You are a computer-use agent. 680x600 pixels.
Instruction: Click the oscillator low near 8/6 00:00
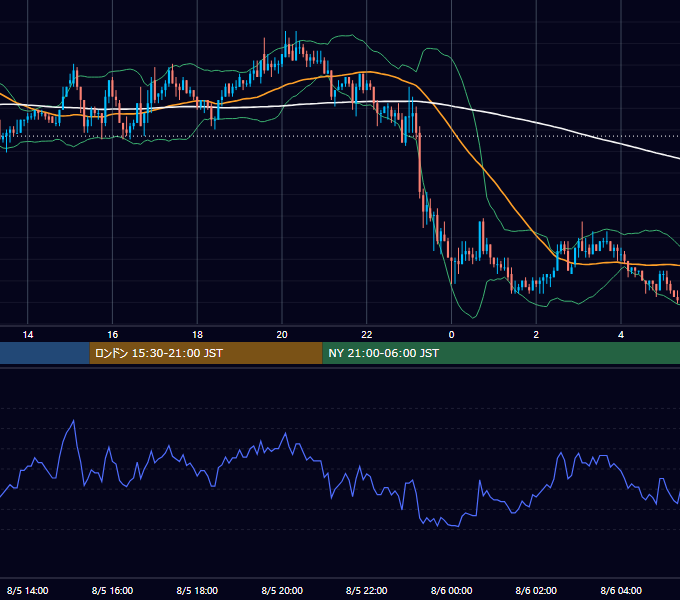pos(458,526)
